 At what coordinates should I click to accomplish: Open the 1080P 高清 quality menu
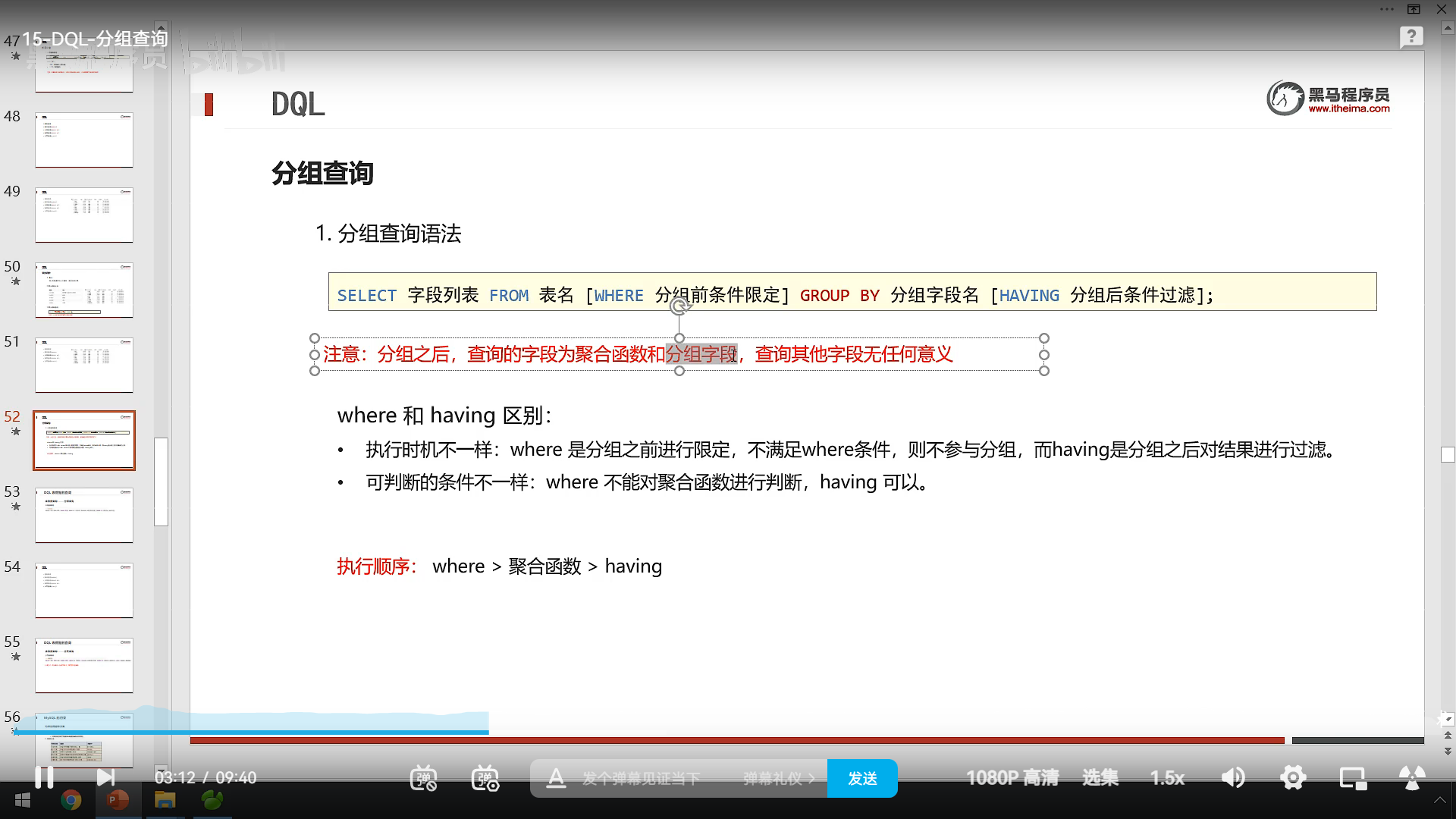[x=1012, y=778]
